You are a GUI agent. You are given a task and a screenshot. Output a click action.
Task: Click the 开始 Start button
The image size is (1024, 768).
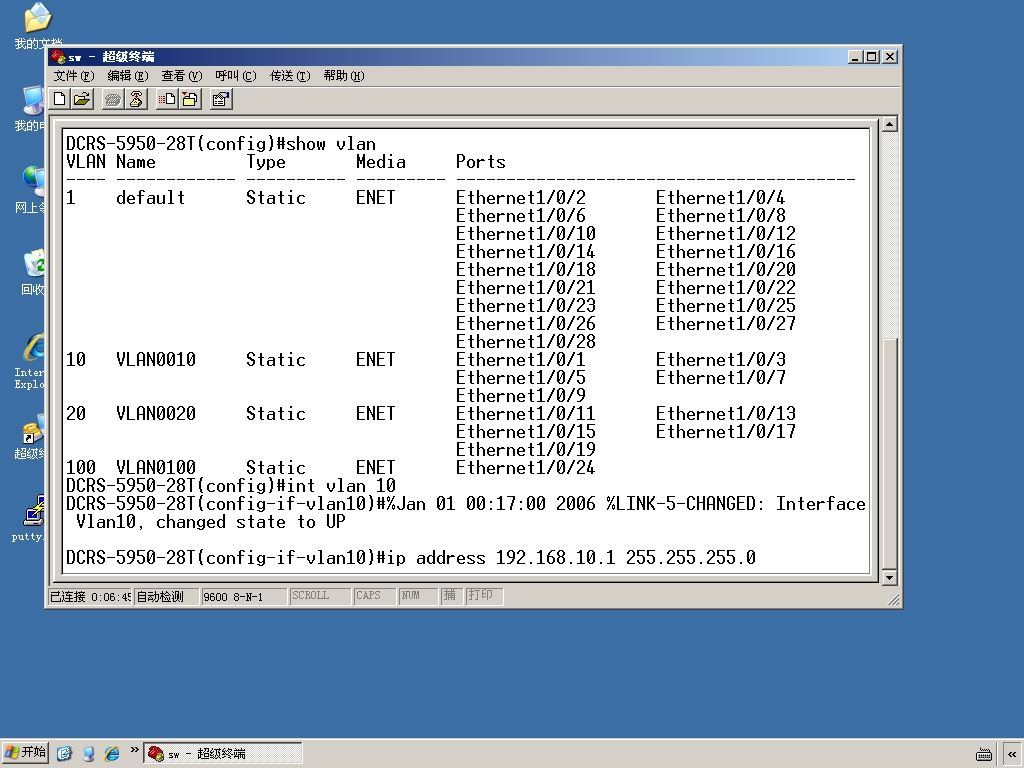click(25, 753)
